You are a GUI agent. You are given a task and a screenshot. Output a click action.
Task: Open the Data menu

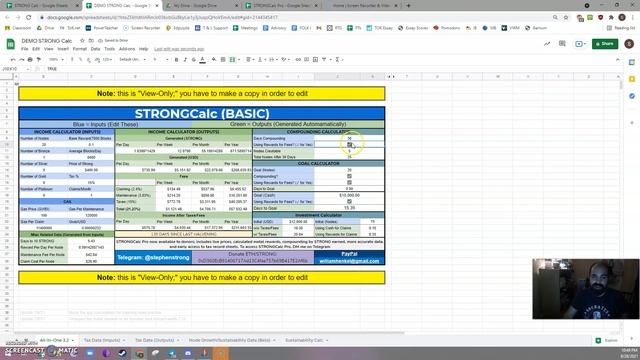coord(96,49)
